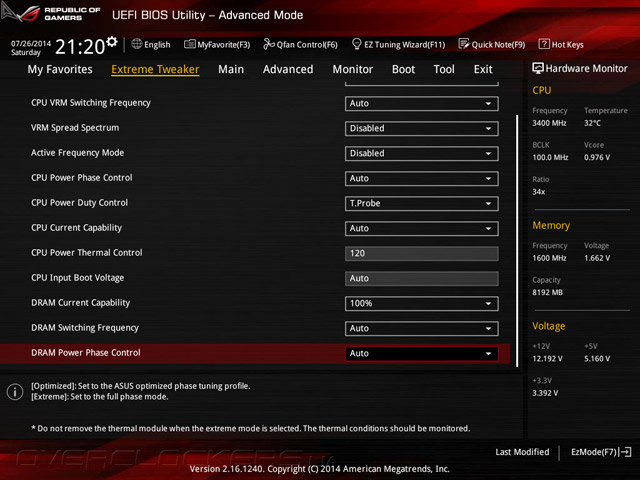Select CPU Power Duty Control label

click(x=80, y=202)
